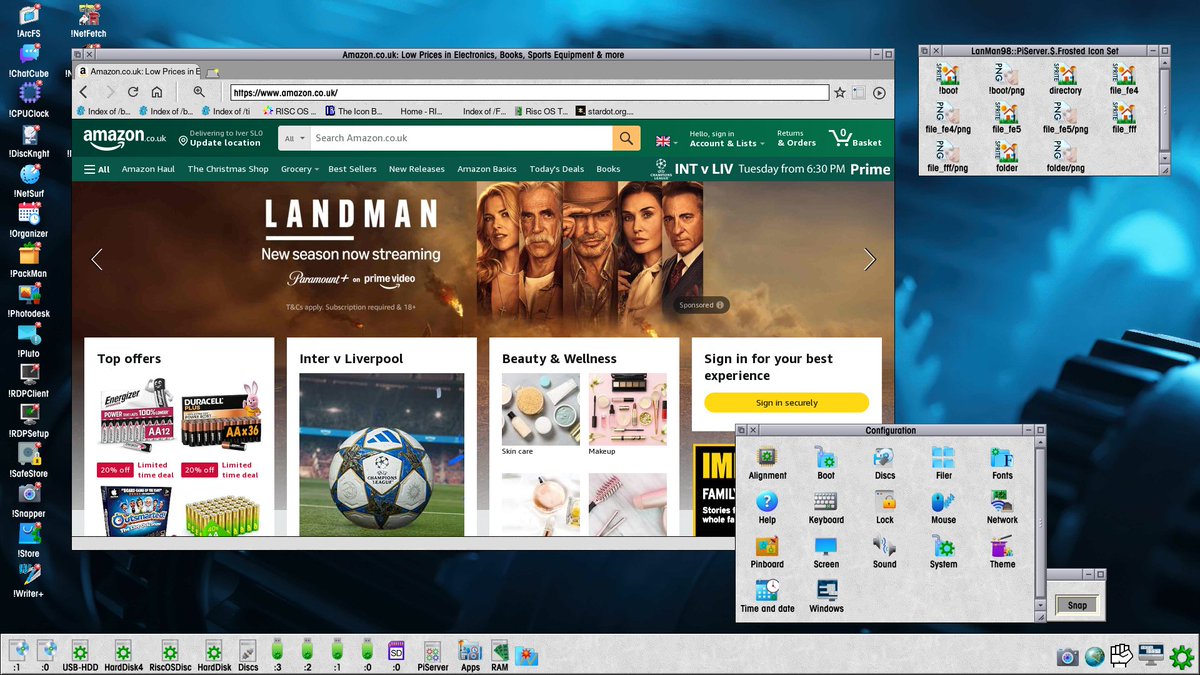Viewport: 1200px width, 675px height.
Task: Click the Sponsored info label on the banner
Action: [x=703, y=305]
